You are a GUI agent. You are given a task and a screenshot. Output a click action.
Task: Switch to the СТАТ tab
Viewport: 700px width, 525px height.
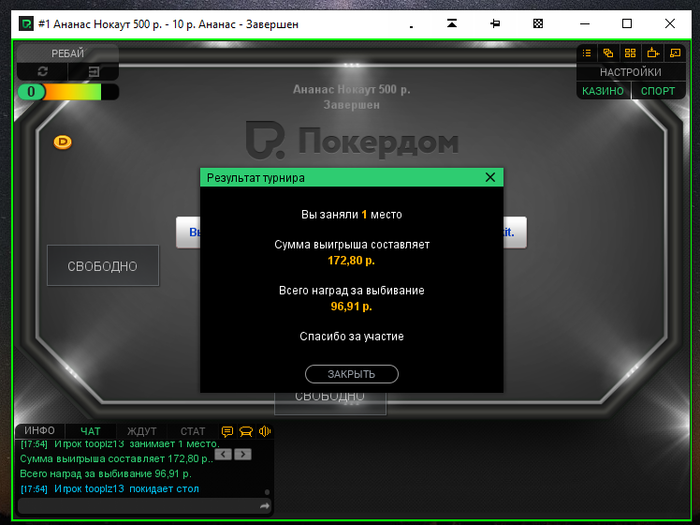192,431
